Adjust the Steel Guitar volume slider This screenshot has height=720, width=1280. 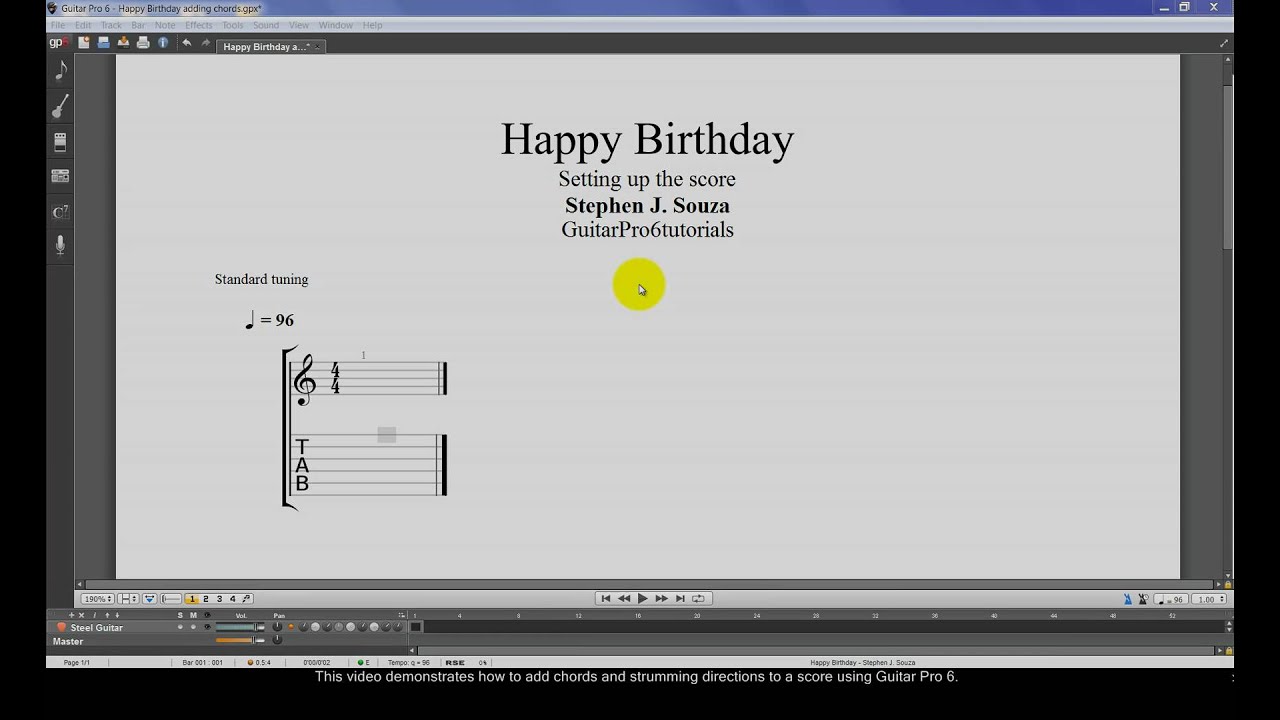tap(240, 627)
